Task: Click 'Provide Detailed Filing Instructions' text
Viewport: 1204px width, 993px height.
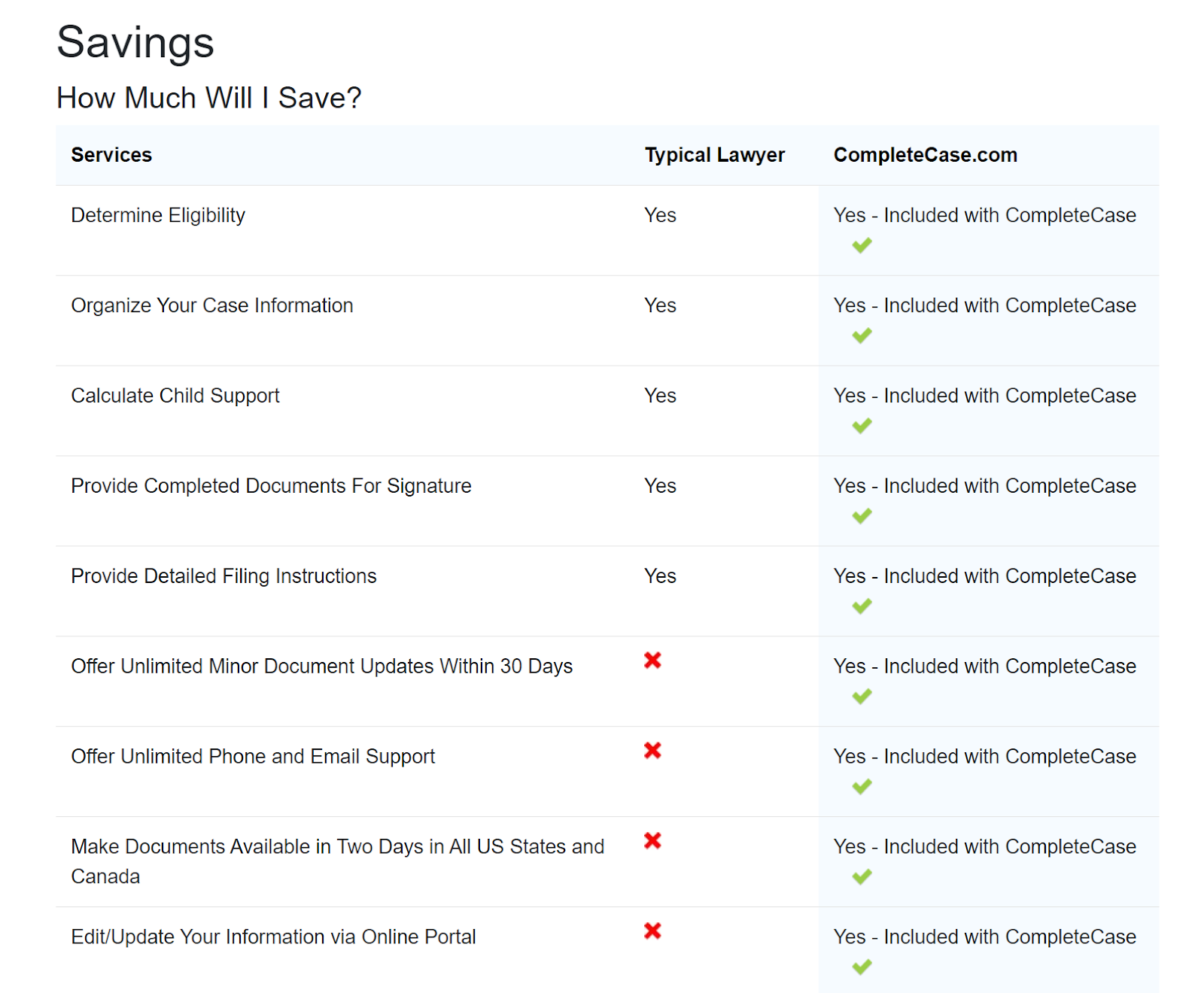Action: tap(223, 576)
